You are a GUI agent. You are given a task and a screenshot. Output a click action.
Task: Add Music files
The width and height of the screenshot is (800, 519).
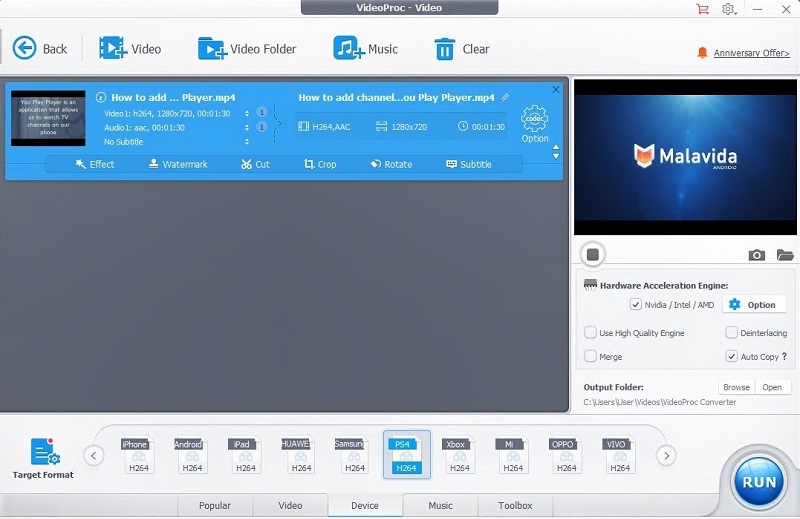click(x=365, y=48)
